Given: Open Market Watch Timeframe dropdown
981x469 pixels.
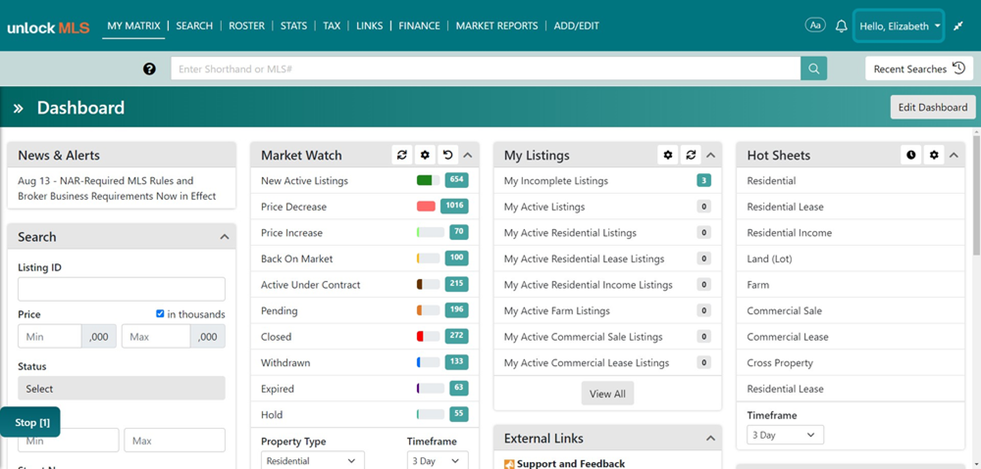Looking at the screenshot, I should coord(437,461).
